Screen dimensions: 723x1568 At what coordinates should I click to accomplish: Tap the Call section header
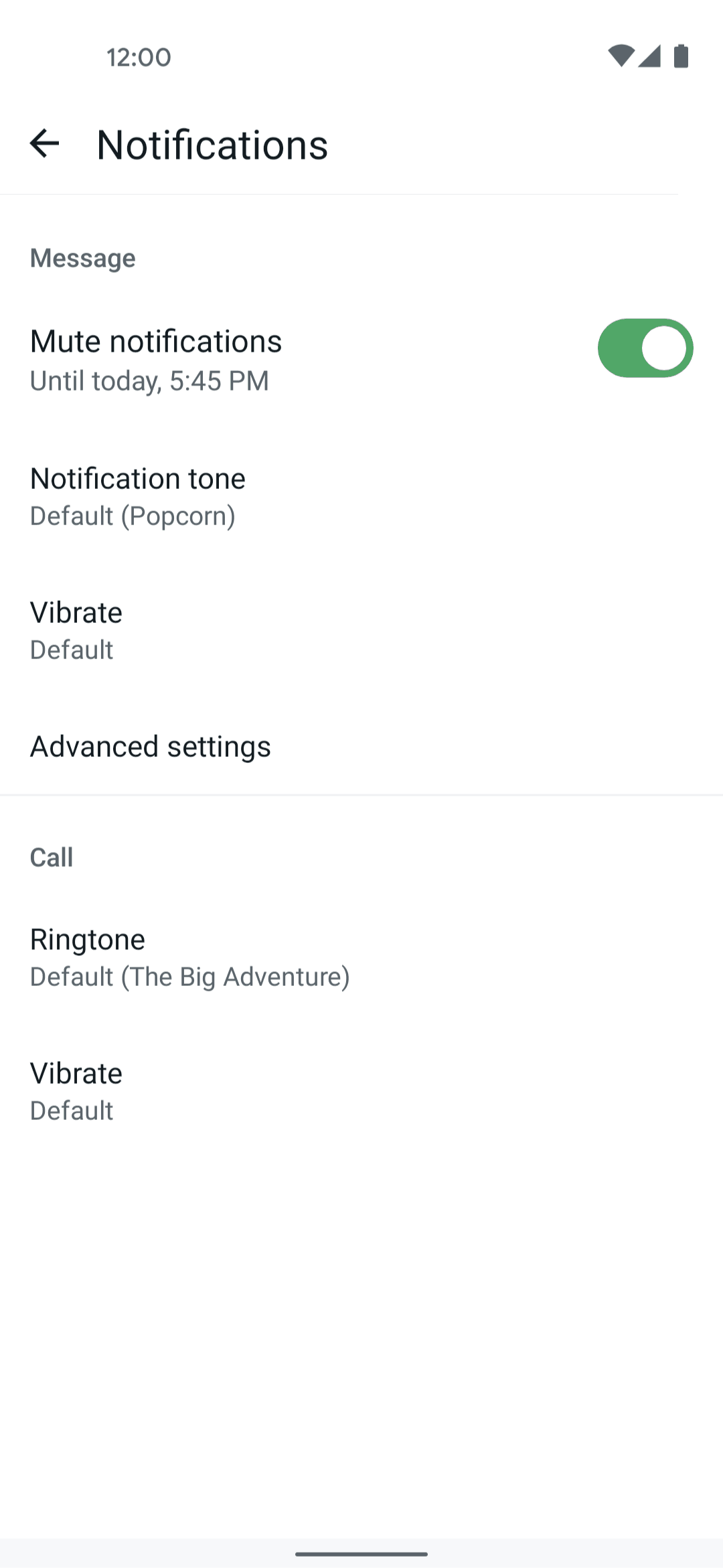(x=52, y=857)
